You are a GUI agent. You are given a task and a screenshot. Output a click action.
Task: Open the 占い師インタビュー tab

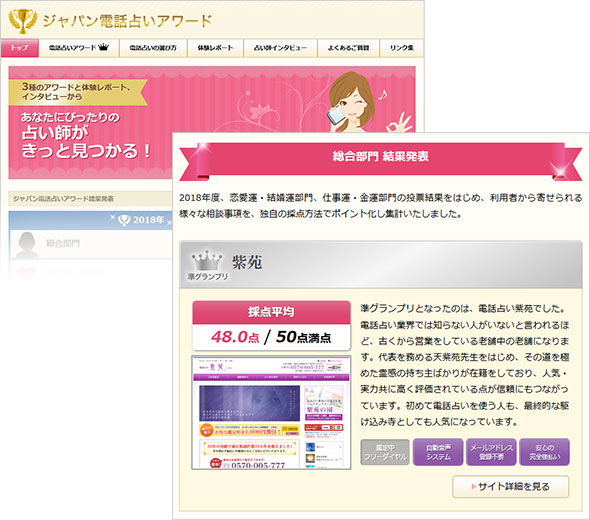280,48
